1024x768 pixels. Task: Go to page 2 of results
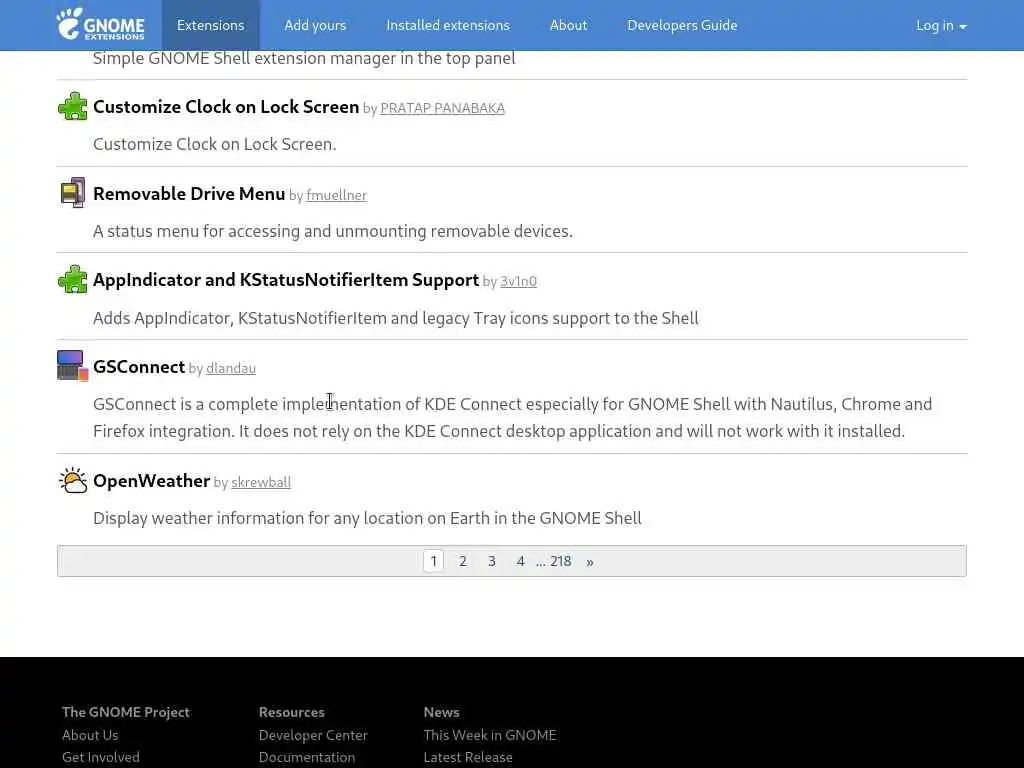coord(462,561)
